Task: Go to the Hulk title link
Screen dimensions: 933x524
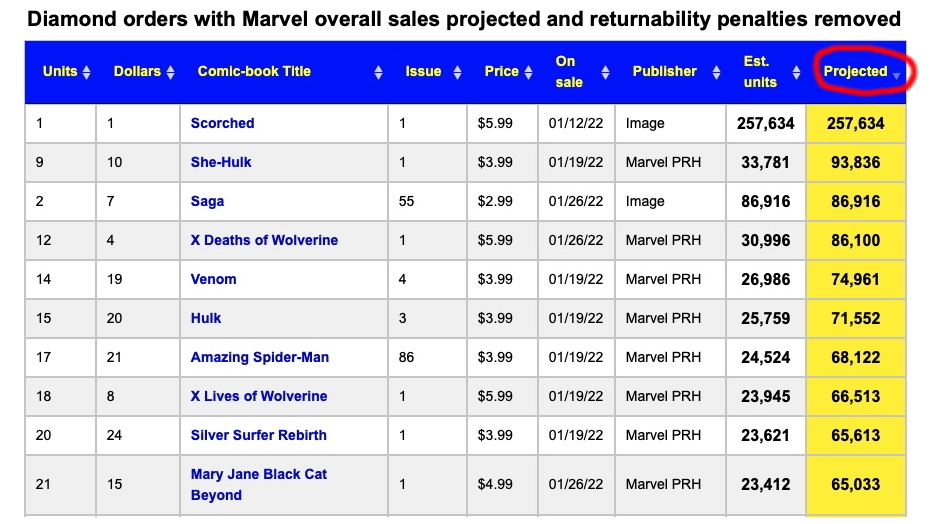Action: coord(206,318)
